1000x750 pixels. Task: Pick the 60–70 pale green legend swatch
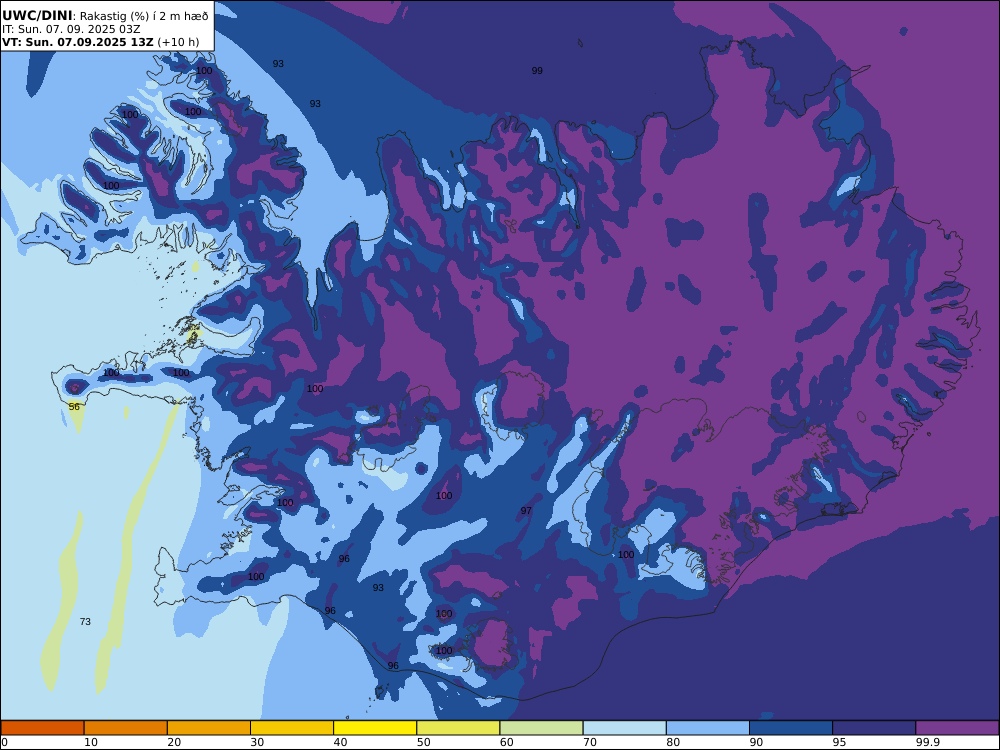click(541, 728)
